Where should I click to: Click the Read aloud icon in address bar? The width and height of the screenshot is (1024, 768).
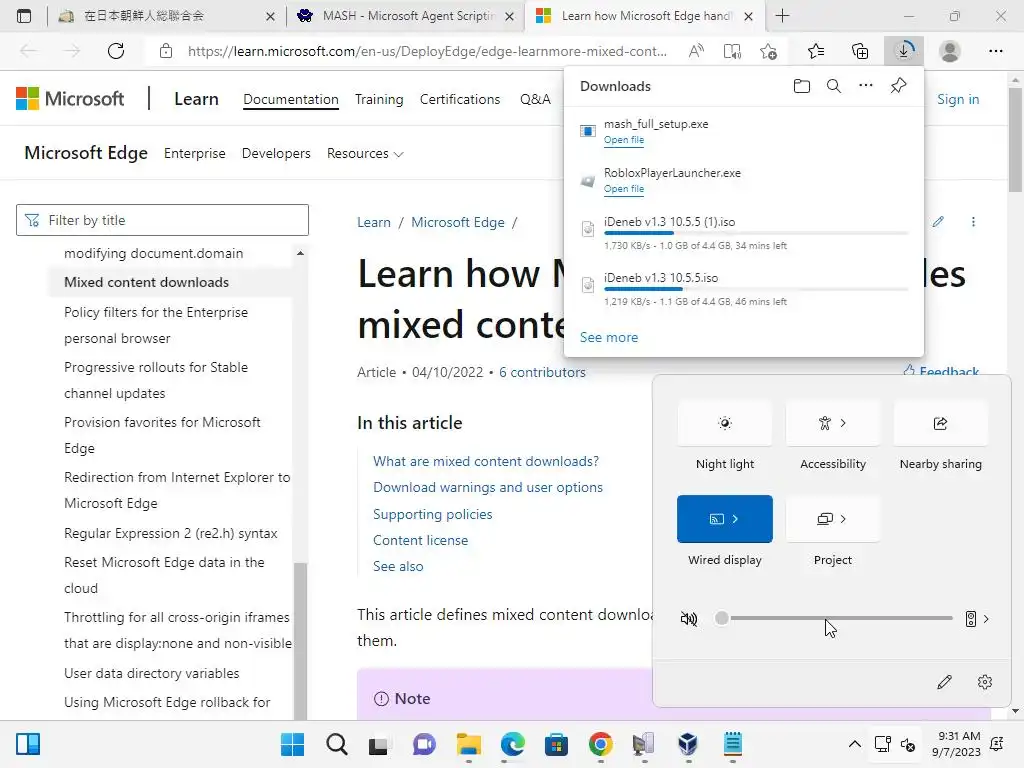coord(696,51)
